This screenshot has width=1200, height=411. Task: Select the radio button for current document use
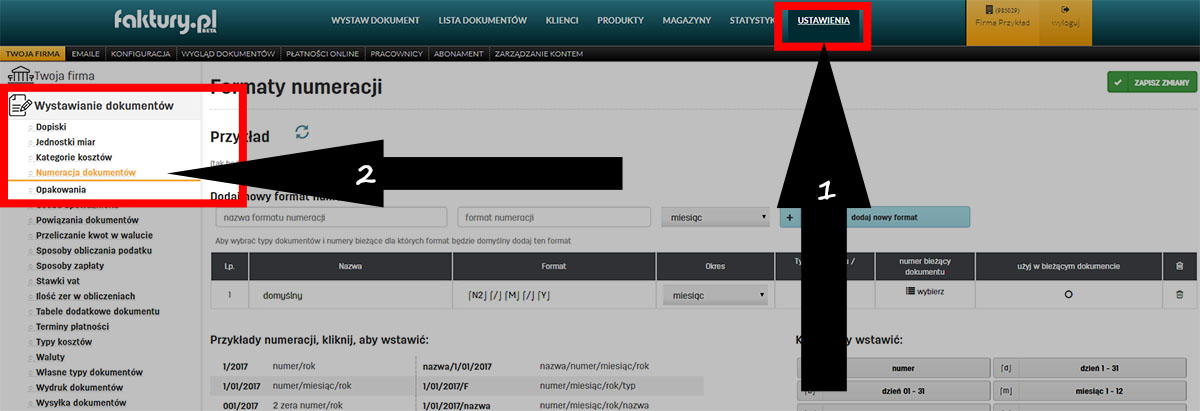point(1068,295)
